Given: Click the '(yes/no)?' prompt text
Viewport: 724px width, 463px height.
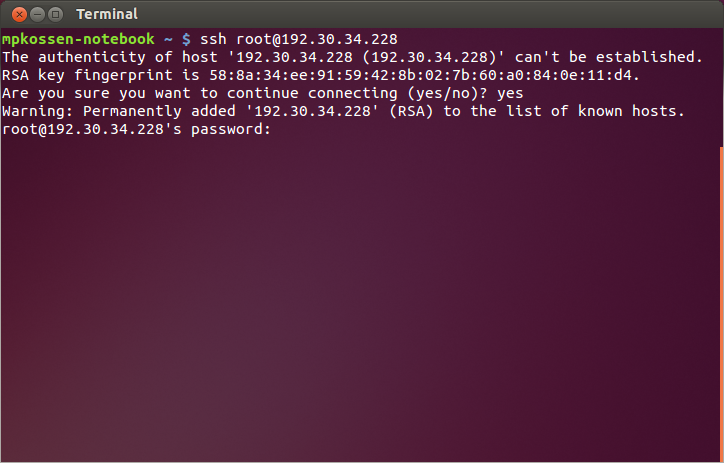Looking at the screenshot, I should click(x=447, y=93).
